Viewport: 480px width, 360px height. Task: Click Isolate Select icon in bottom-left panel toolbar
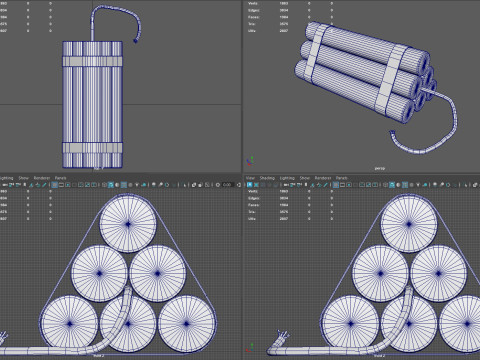click(x=184, y=185)
